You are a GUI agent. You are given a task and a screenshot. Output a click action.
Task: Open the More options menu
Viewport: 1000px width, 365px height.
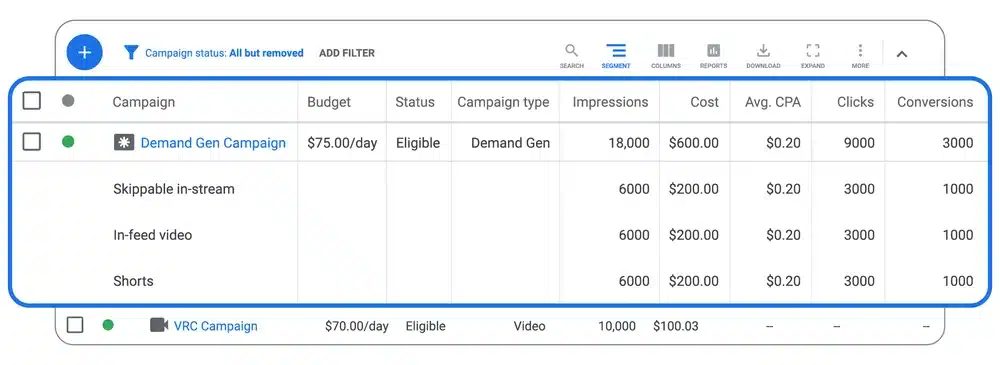(860, 56)
